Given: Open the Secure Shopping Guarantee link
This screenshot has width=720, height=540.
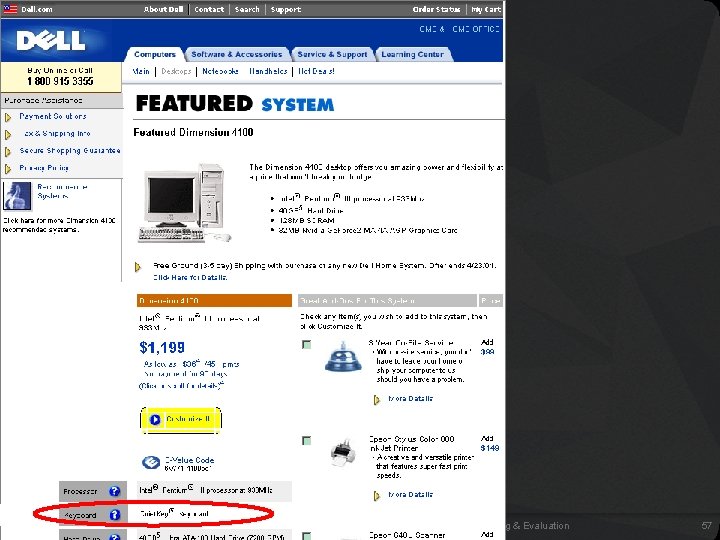Looking at the screenshot, I should pos(70,151).
